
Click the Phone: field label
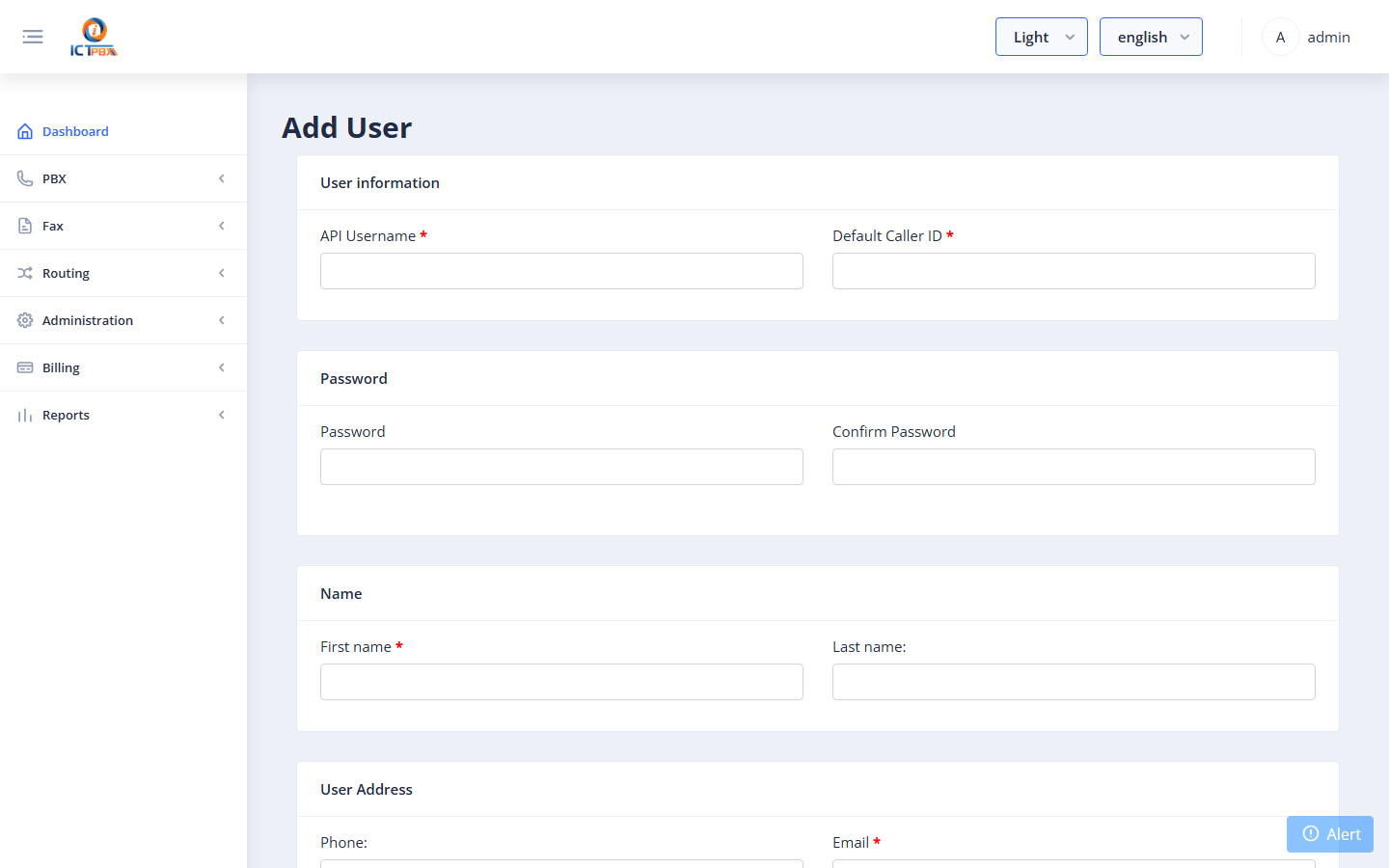pyautogui.click(x=343, y=842)
